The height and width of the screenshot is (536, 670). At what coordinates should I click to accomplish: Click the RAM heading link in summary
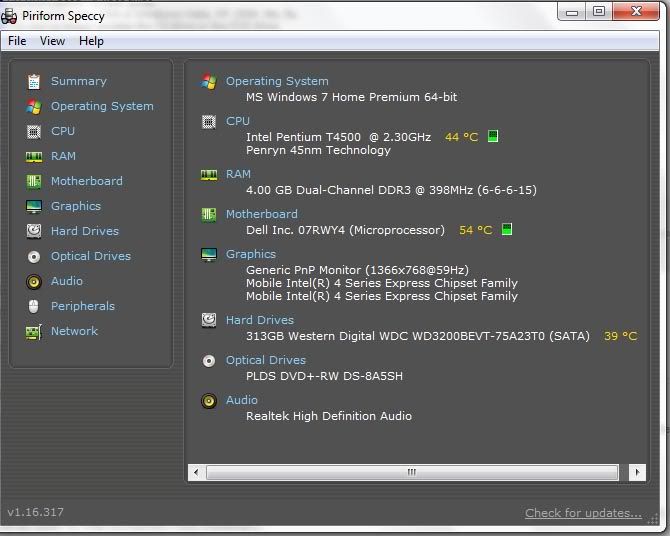(x=238, y=174)
